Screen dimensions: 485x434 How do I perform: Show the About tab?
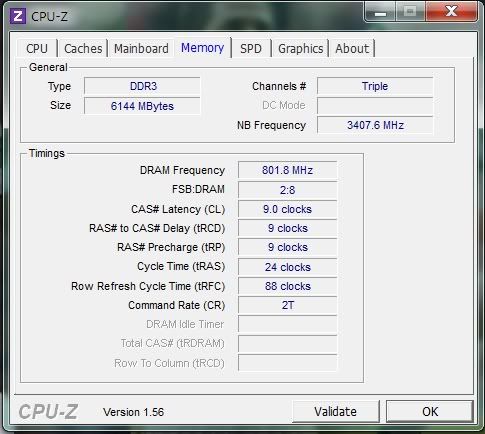tap(352, 49)
